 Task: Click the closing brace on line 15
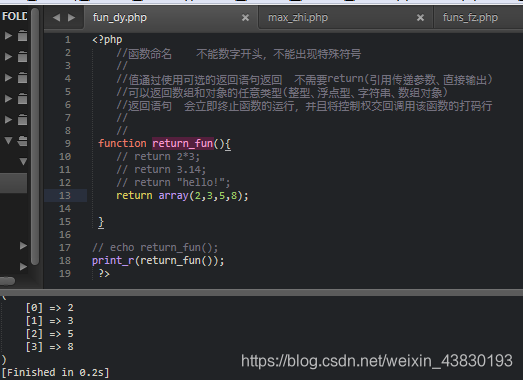[x=101, y=222]
